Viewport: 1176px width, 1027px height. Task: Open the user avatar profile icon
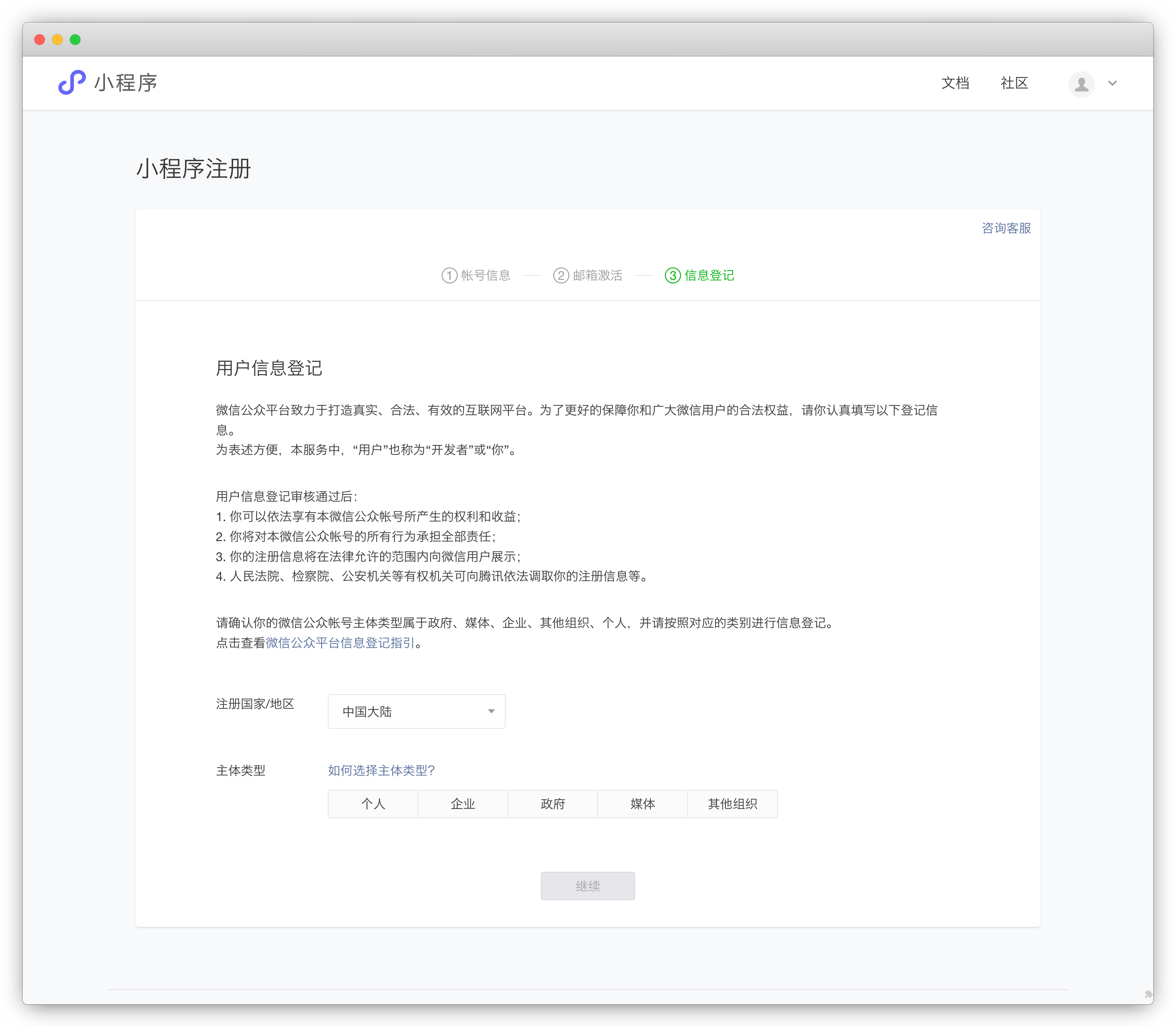tap(1081, 84)
